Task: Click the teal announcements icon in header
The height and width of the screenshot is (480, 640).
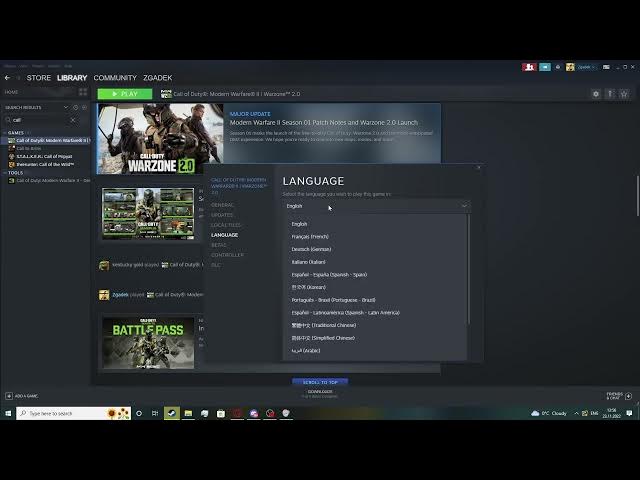Action: (545, 67)
